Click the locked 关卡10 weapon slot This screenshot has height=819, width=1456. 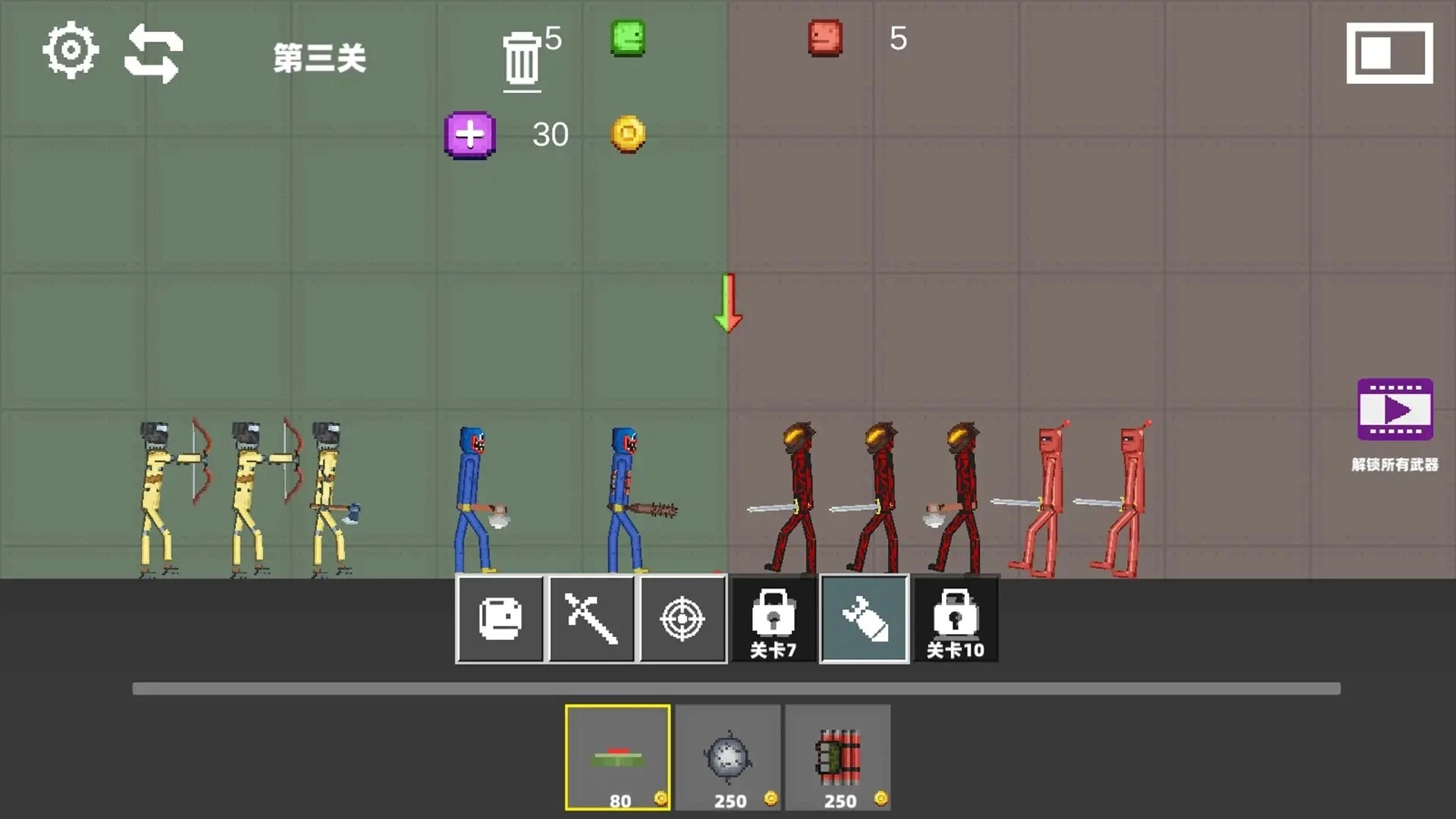tap(955, 618)
